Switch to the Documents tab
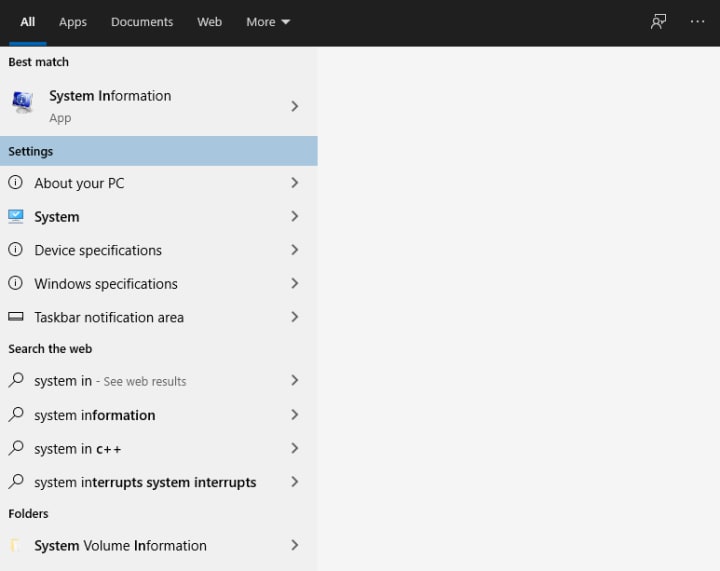 coord(142,22)
